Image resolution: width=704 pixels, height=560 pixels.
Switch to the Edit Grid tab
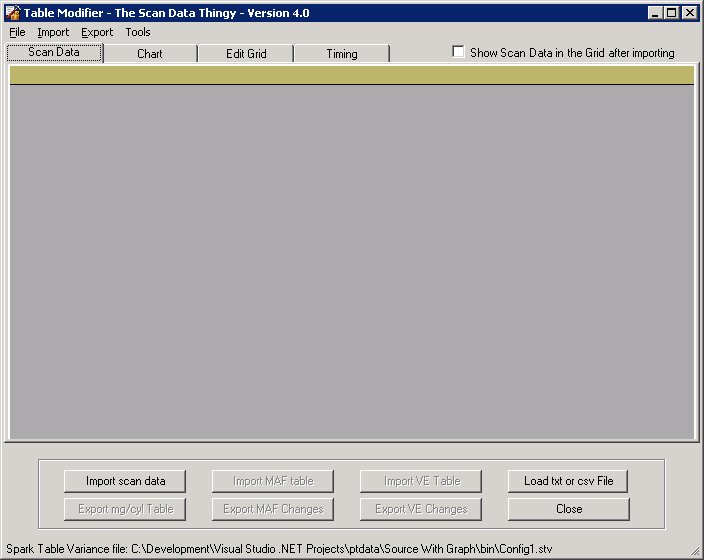246,54
